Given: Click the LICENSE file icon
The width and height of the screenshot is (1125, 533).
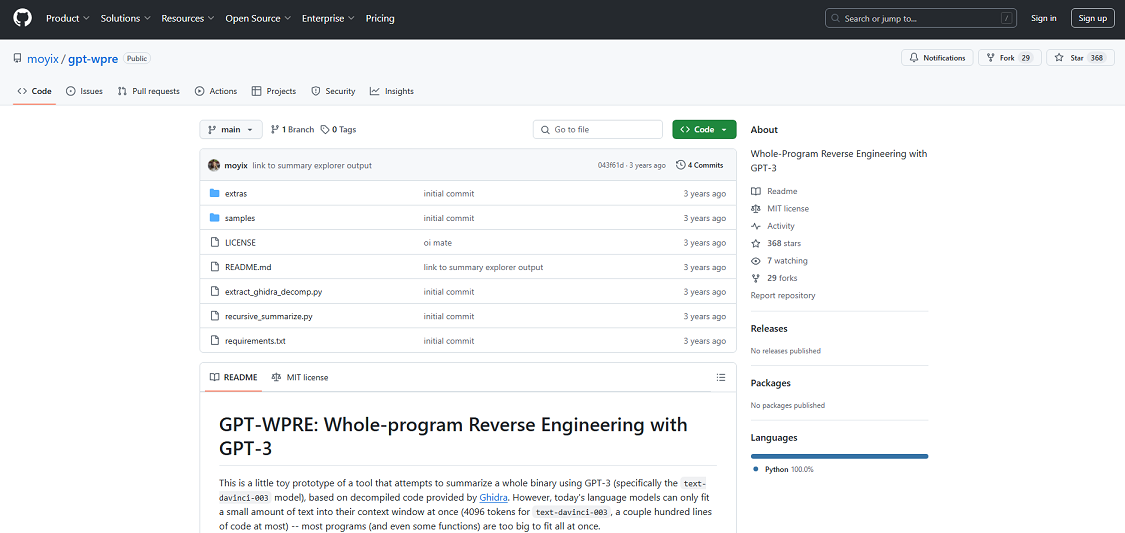Looking at the screenshot, I should 214,242.
